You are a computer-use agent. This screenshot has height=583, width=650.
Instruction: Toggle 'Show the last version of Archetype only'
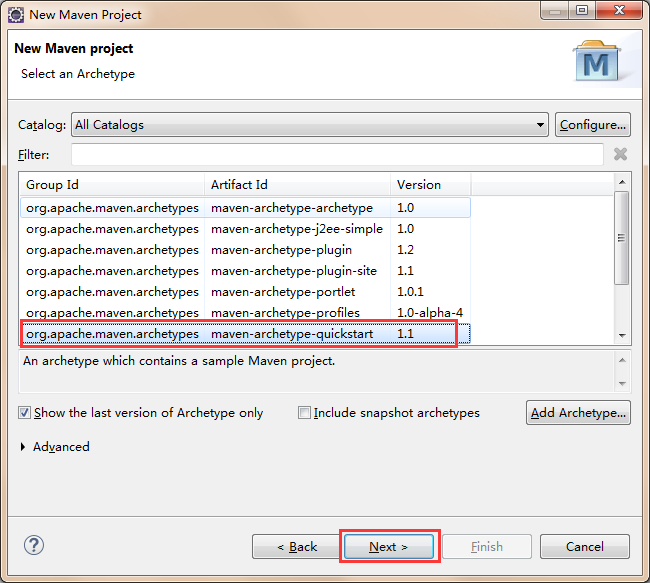24,412
